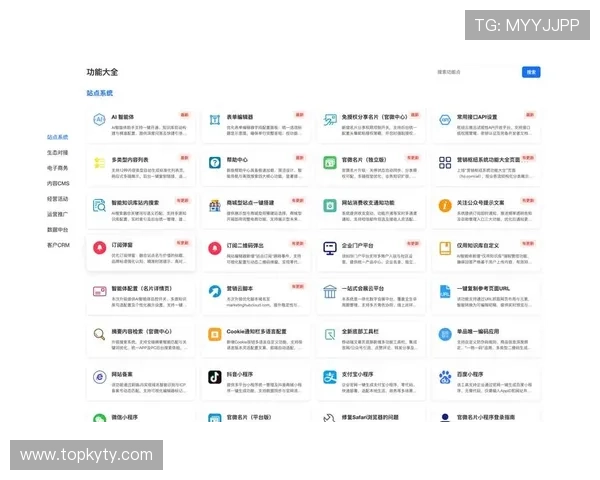
Task: Switch to 电子商务 in the sidebar
Action: pos(57,168)
